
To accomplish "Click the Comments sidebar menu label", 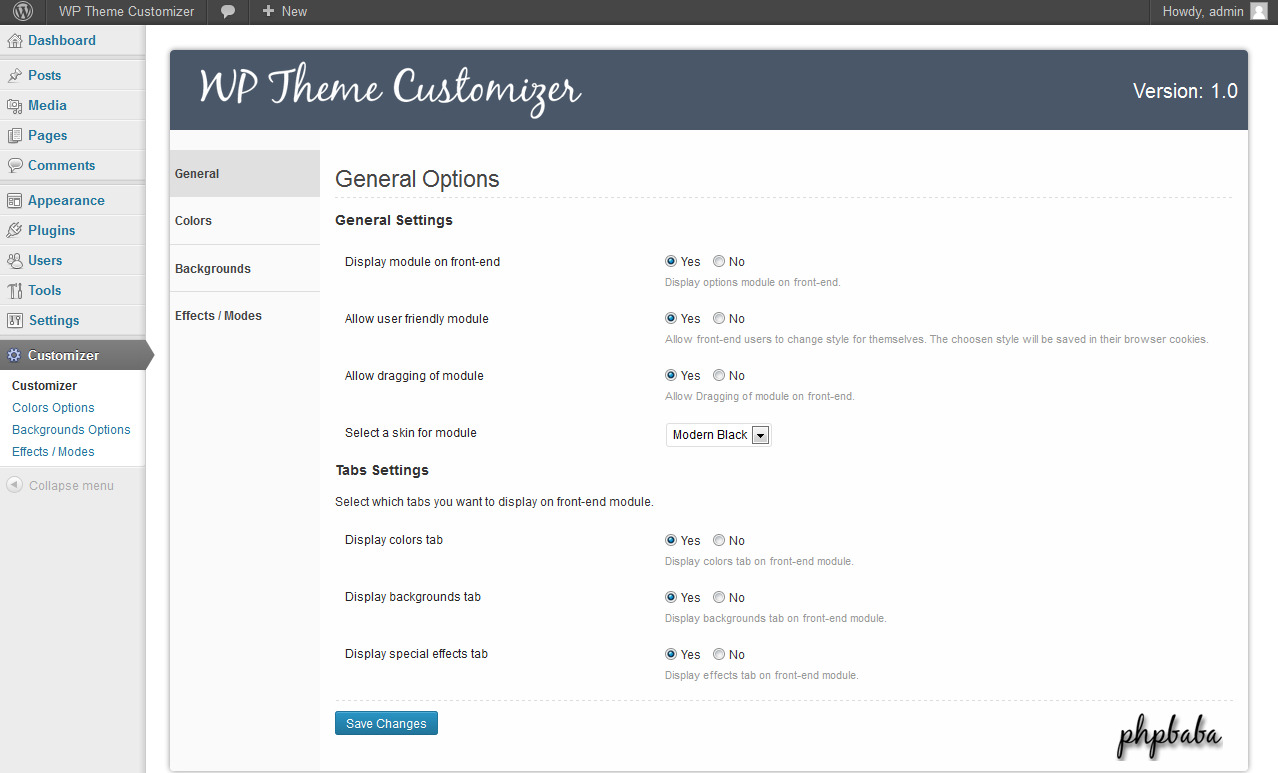I will click(x=62, y=166).
